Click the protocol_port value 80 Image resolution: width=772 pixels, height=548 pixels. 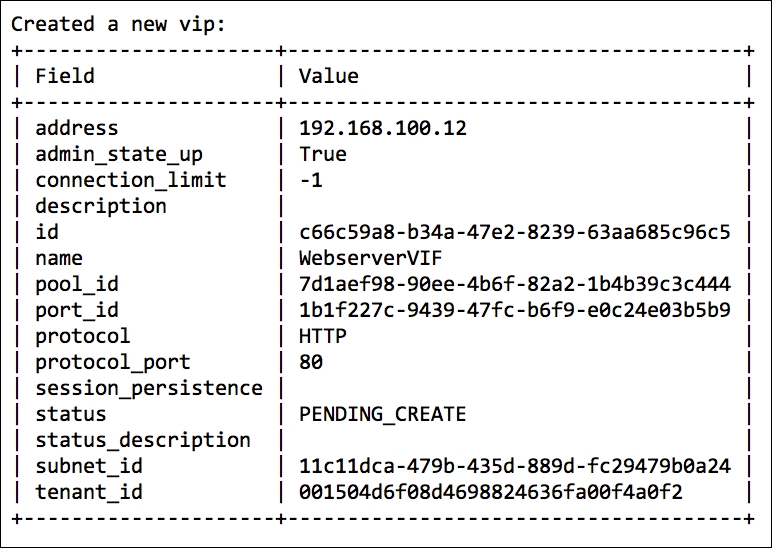pyautogui.click(x=310, y=362)
